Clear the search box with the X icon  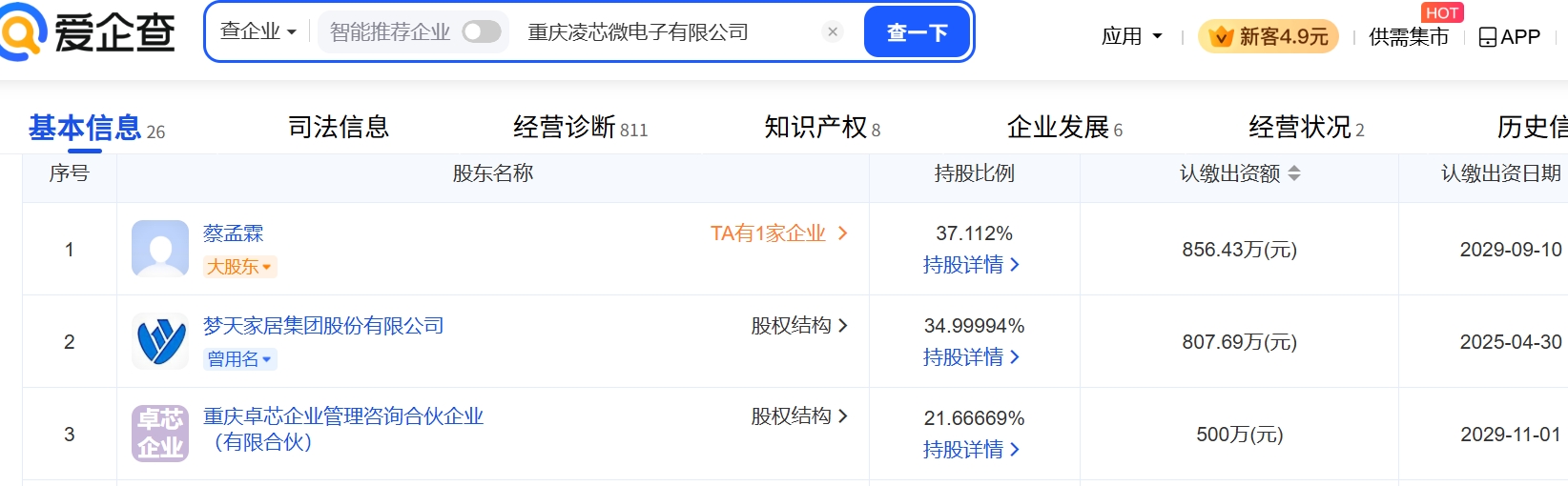(x=833, y=31)
